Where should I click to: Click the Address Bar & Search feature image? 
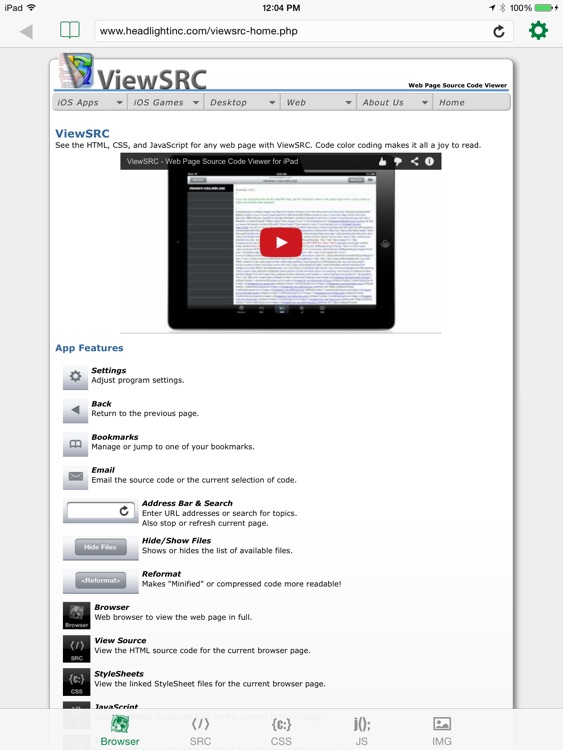(x=100, y=511)
